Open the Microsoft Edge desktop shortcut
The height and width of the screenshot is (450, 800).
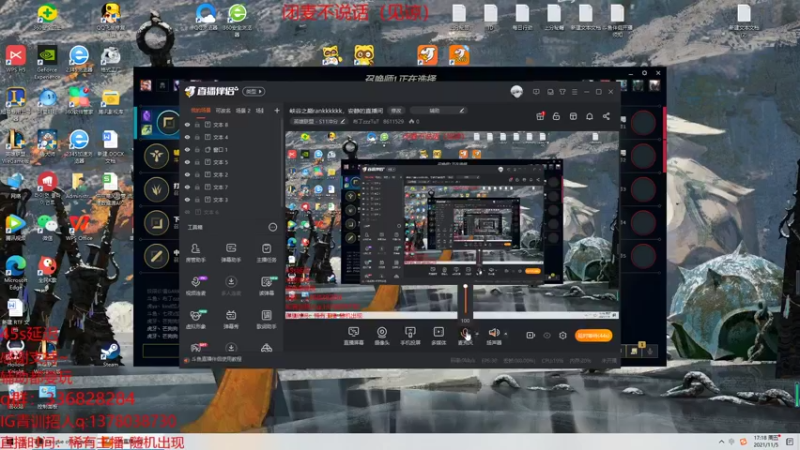[x=15, y=272]
